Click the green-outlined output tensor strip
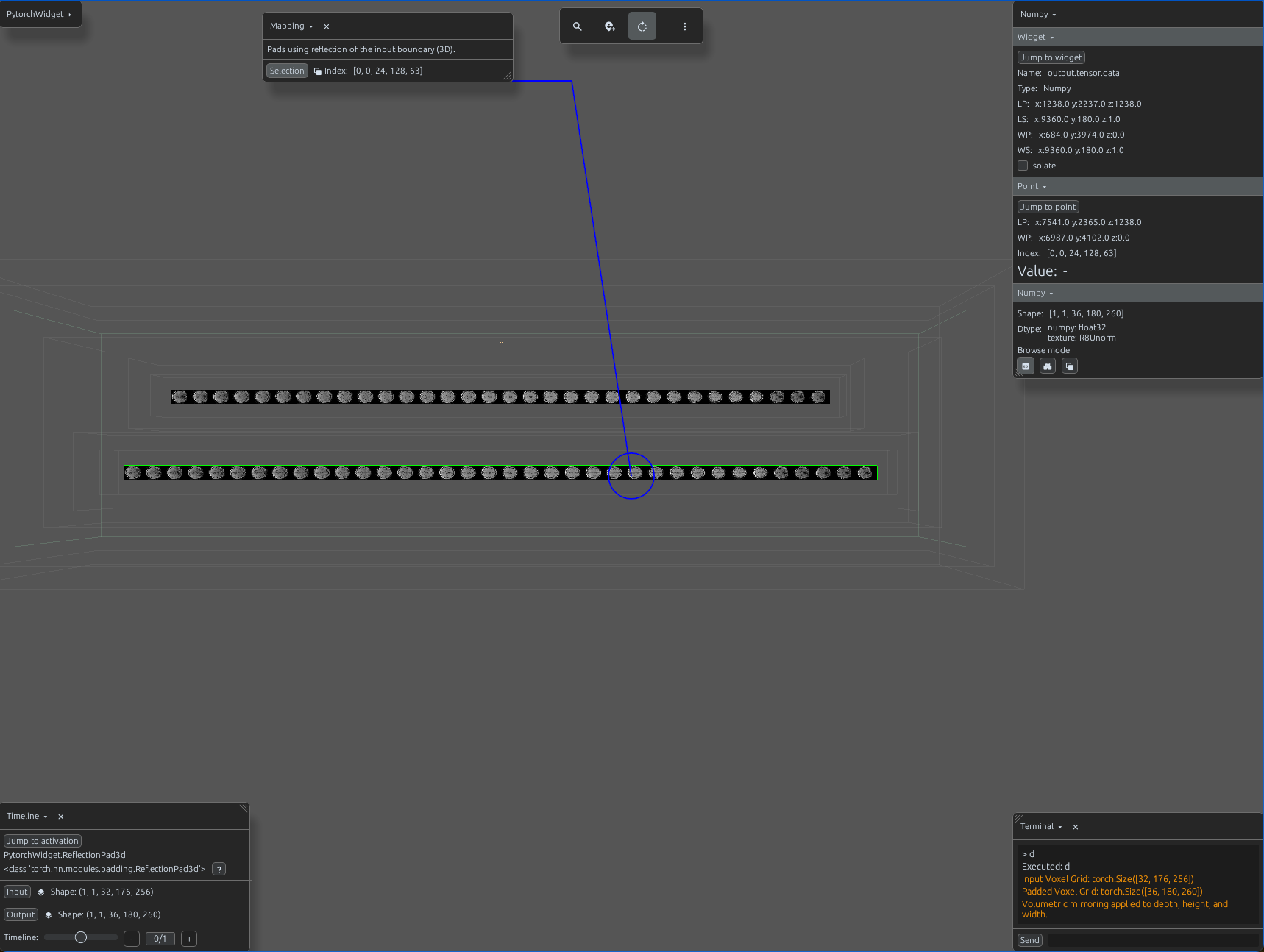 (500, 473)
